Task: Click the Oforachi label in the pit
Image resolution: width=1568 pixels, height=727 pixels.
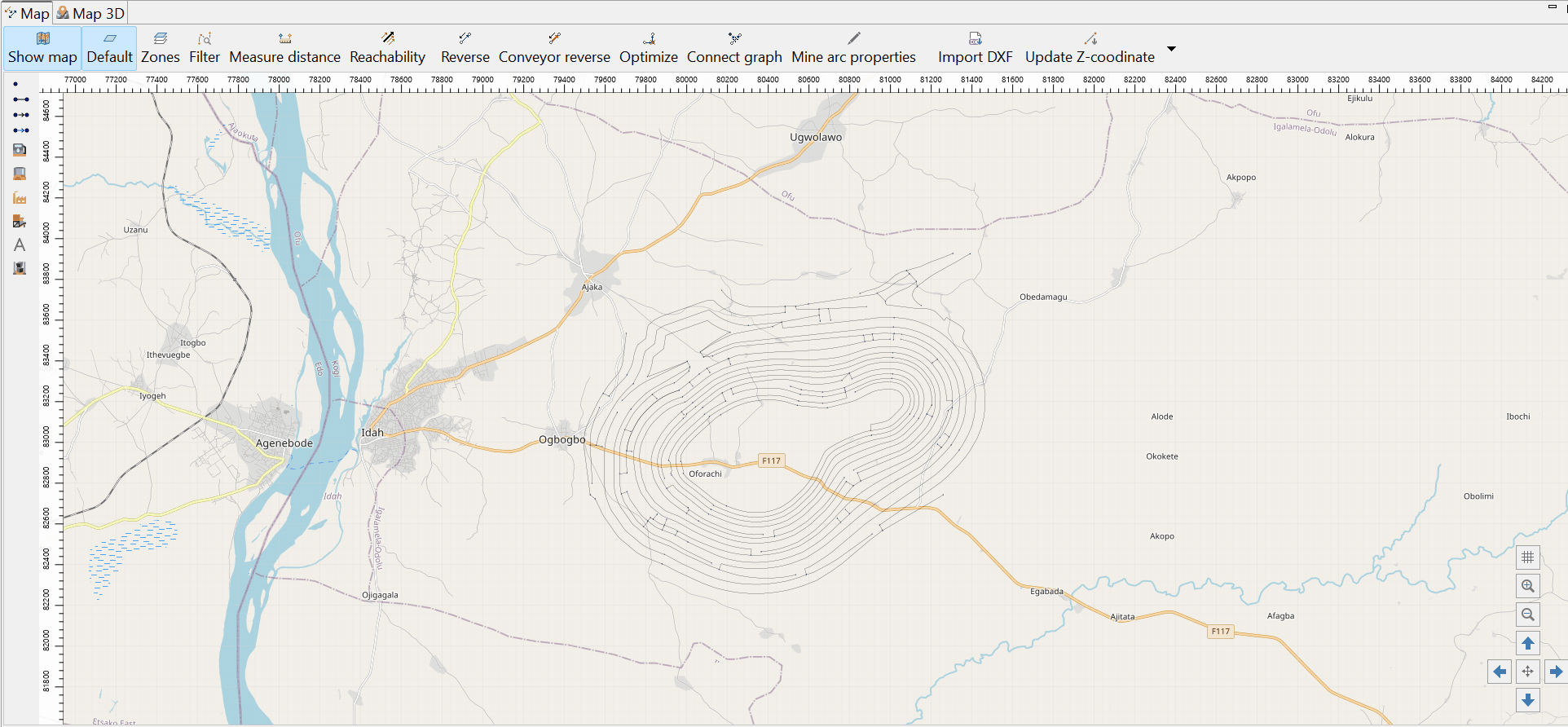Action: pos(705,474)
